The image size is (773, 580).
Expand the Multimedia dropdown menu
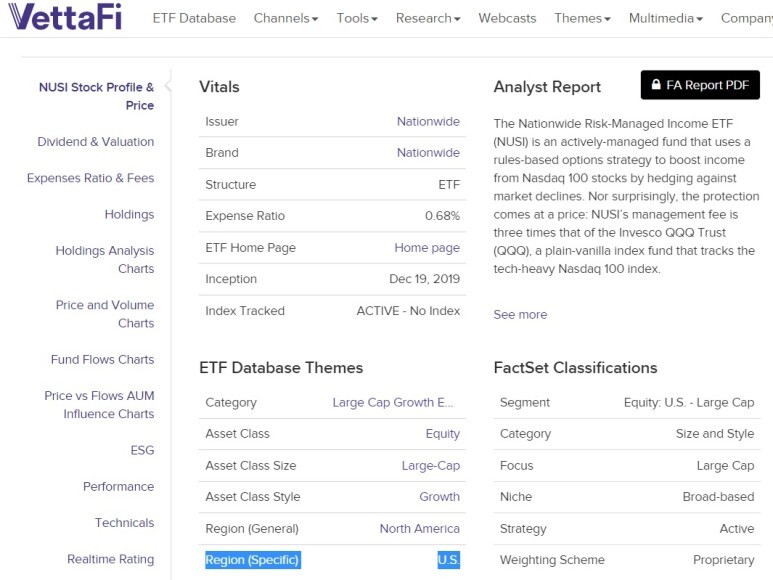(x=666, y=18)
